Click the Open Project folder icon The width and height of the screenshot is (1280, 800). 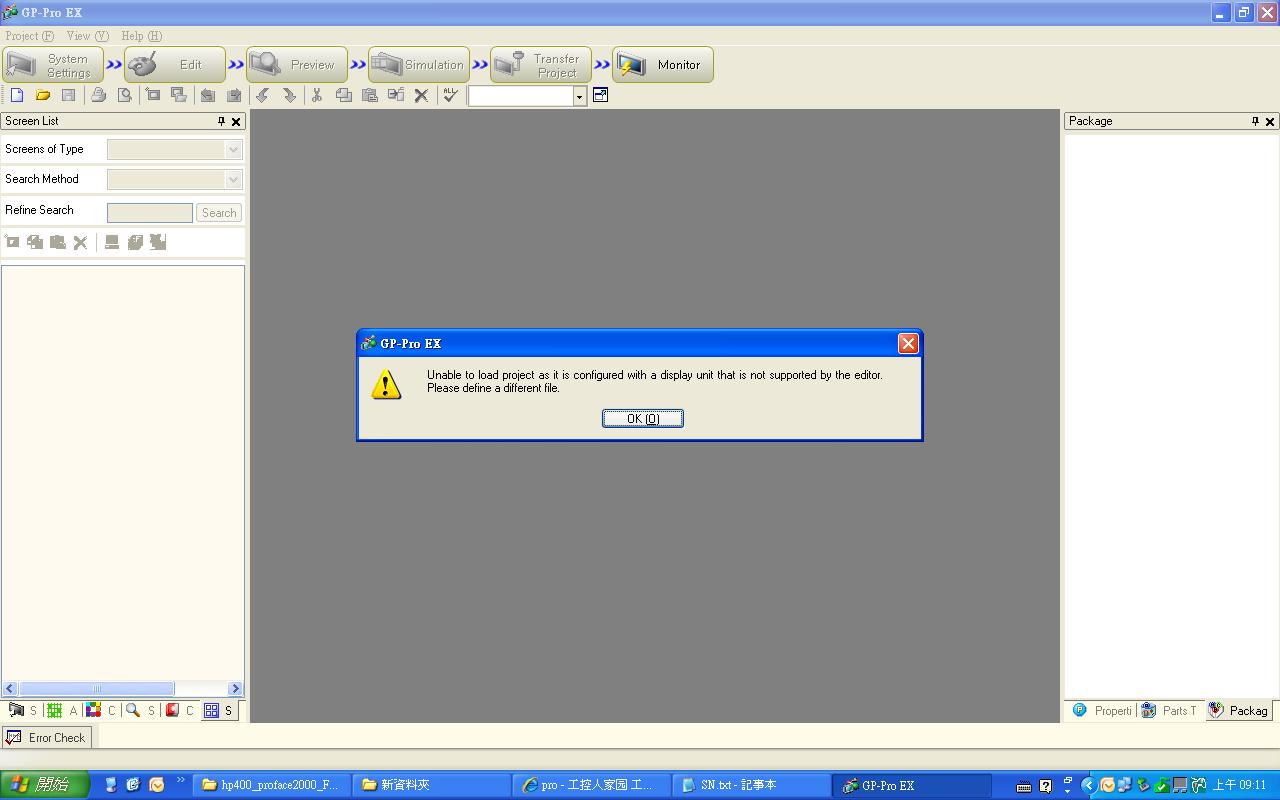click(43, 95)
